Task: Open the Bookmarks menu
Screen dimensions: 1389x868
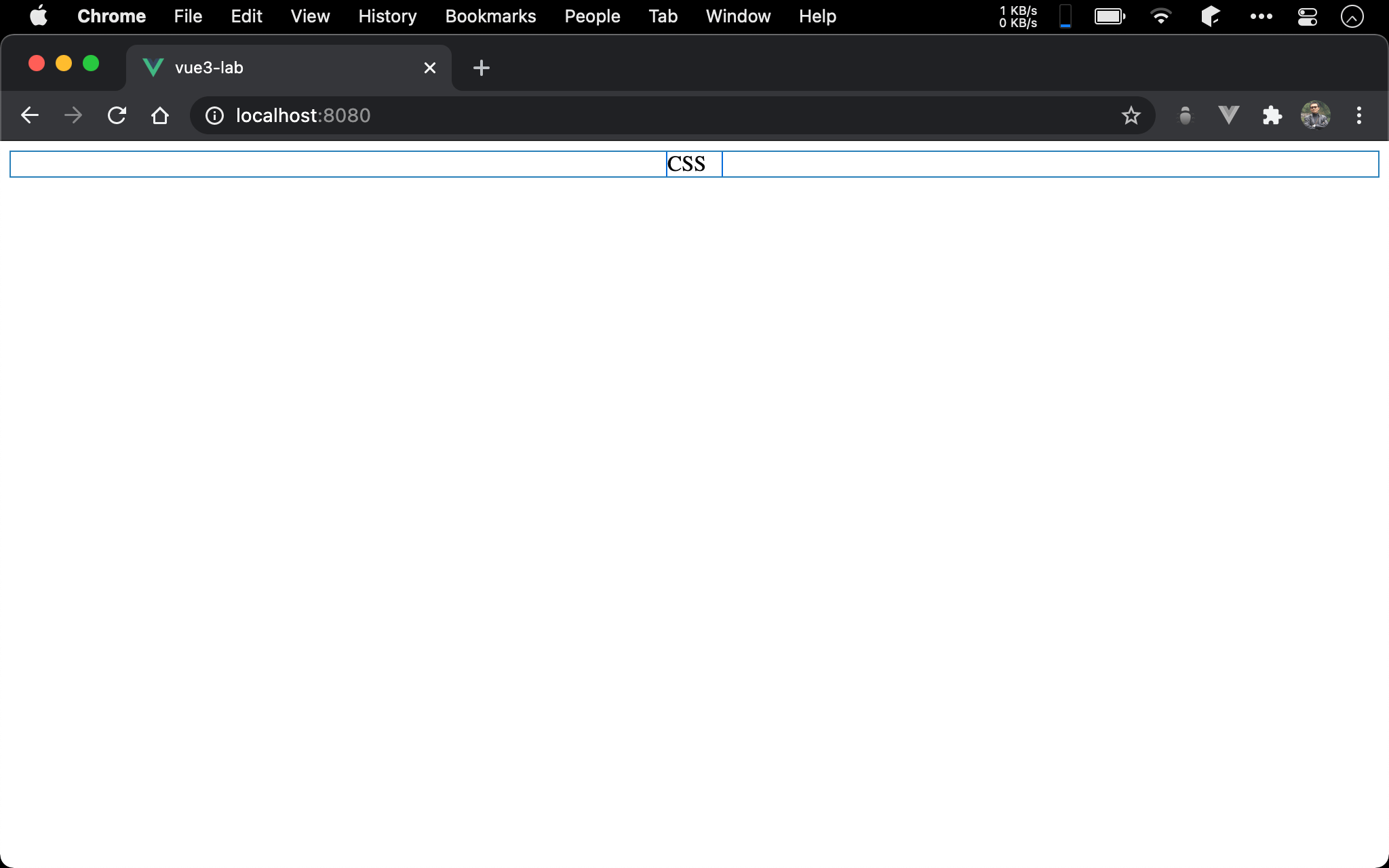Action: 490,16
